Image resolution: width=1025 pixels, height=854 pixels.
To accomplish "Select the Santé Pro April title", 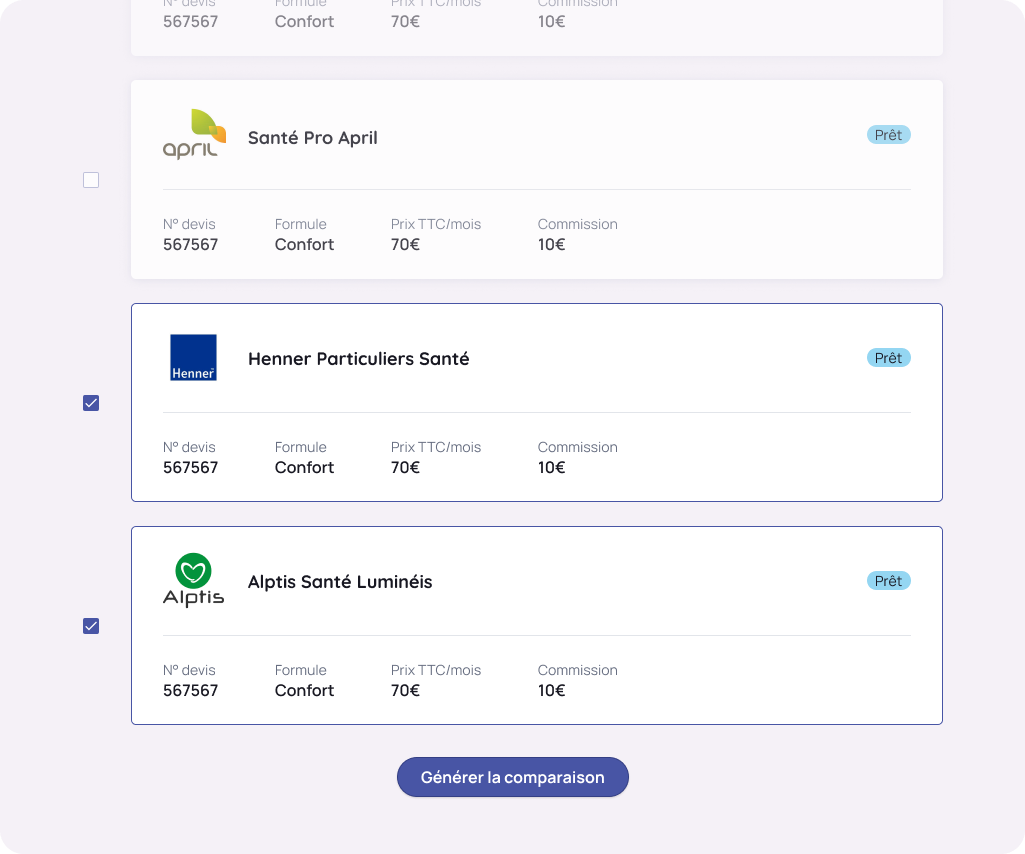I will coord(312,138).
